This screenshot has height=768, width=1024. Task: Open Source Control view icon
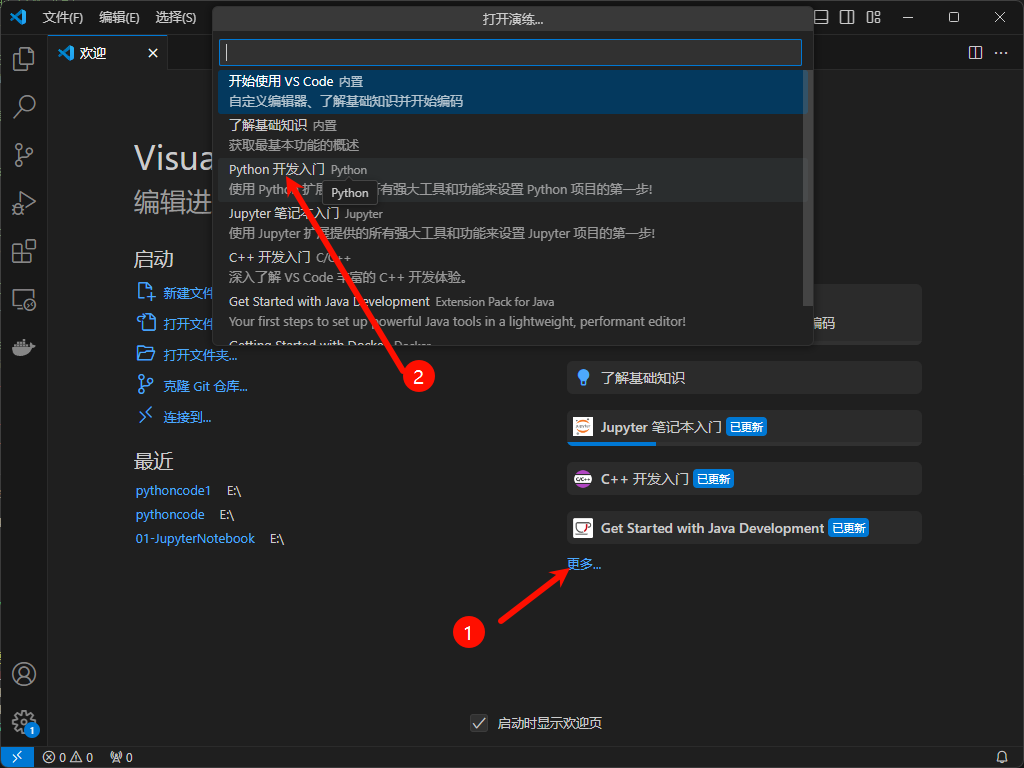[24, 155]
